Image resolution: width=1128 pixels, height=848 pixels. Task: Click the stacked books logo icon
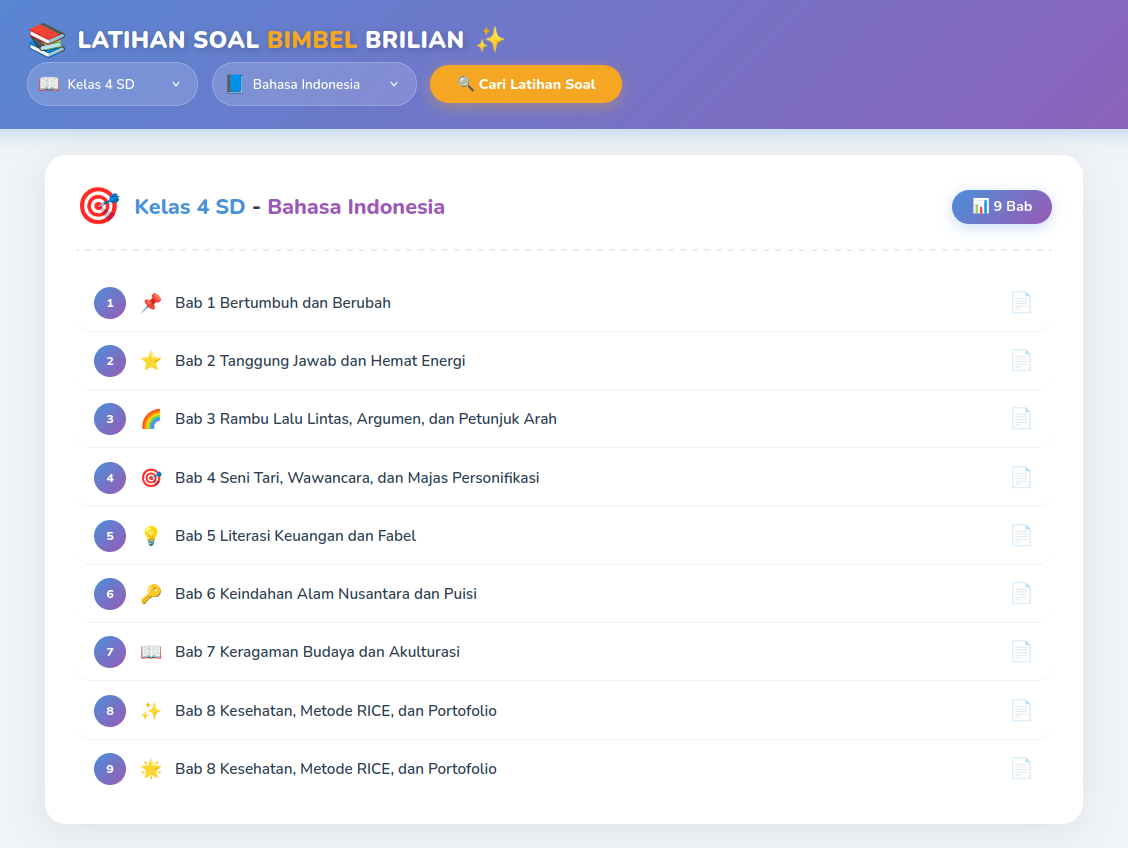pyautogui.click(x=47, y=40)
